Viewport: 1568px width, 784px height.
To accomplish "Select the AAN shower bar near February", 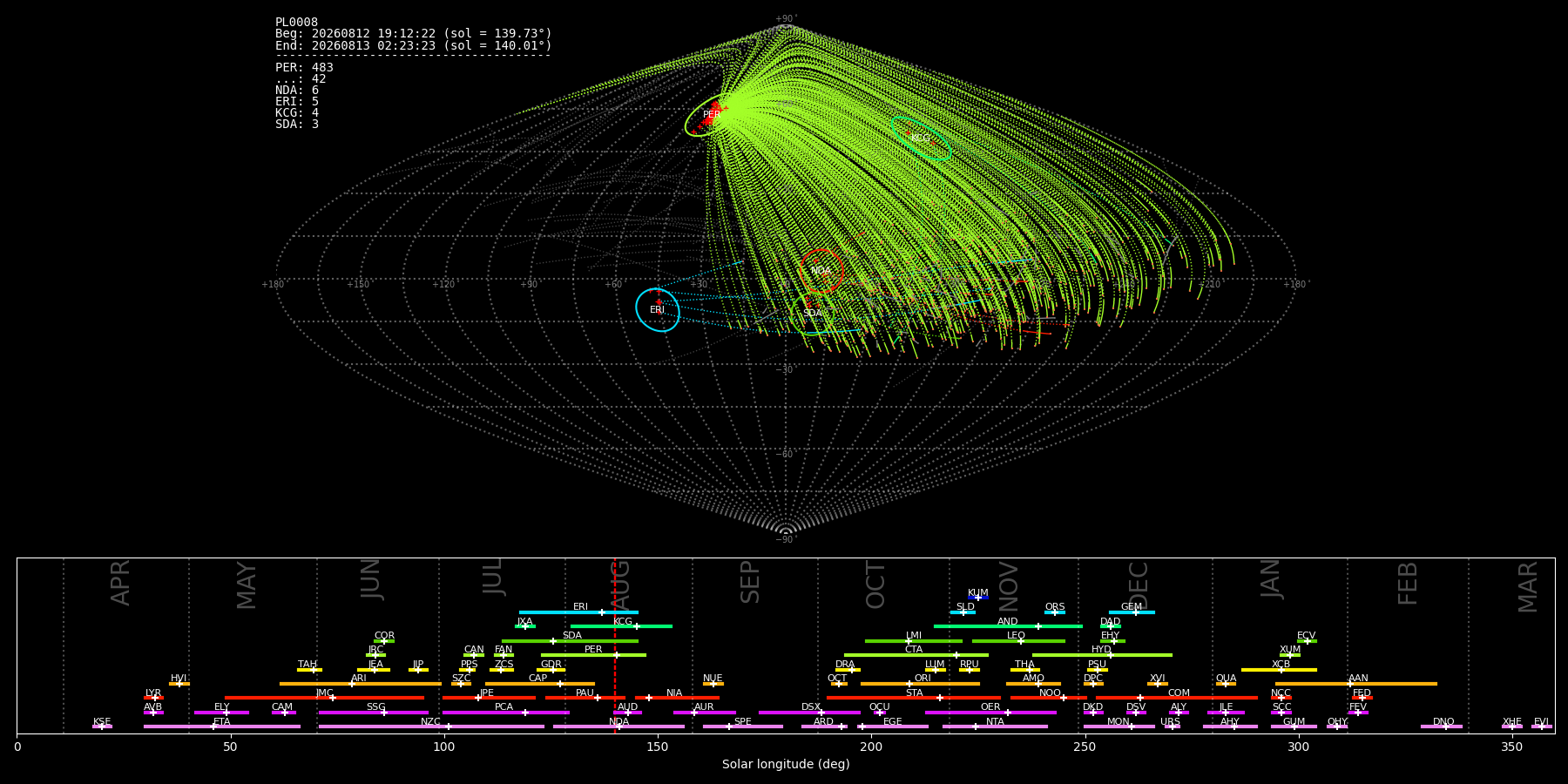I will 1356,684.
